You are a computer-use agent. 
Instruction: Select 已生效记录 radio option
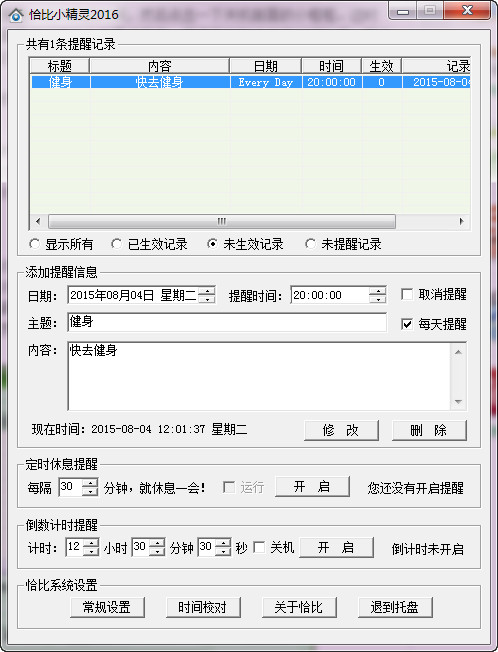116,244
